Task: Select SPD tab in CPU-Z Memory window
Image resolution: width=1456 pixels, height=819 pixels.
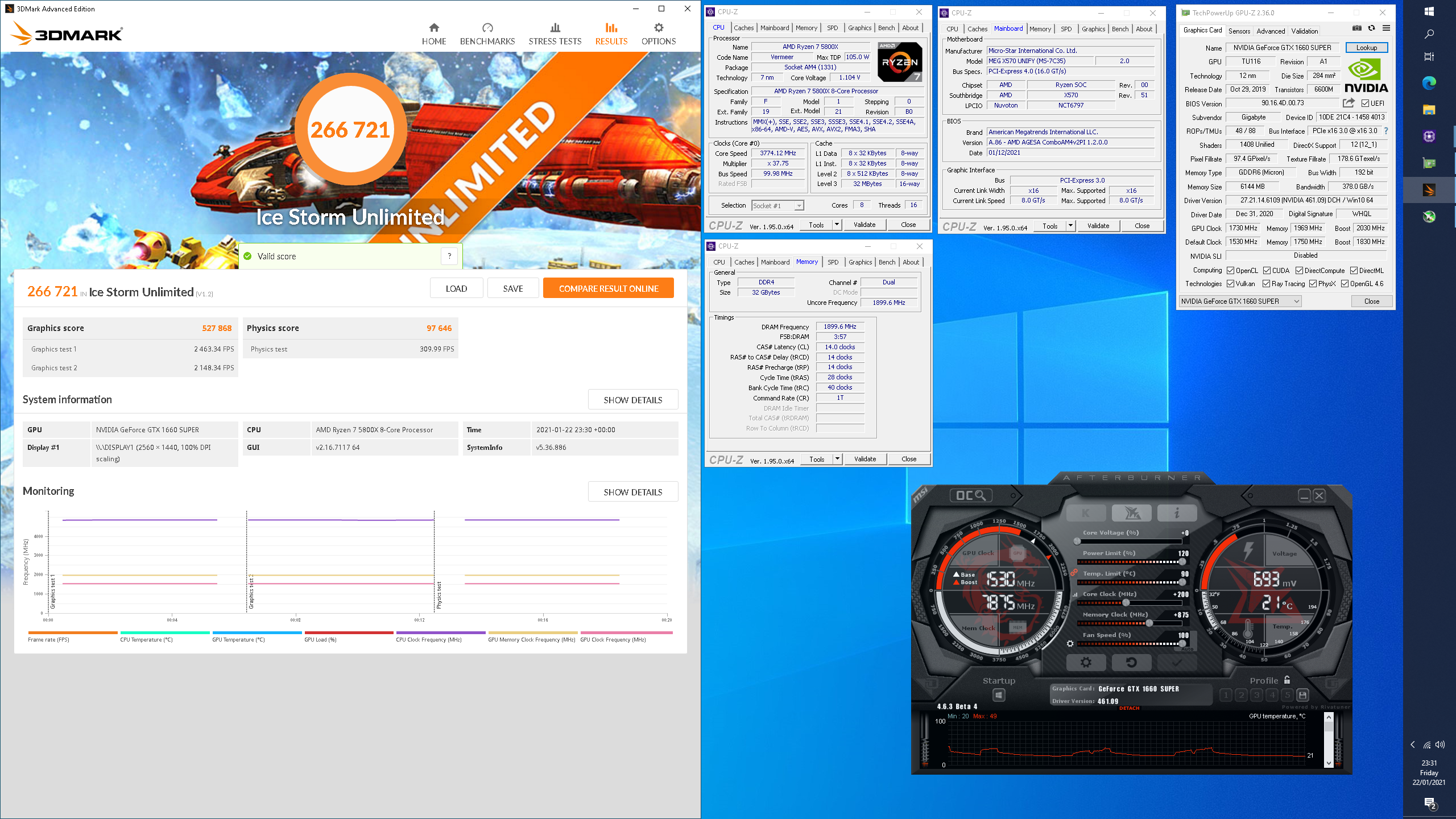Action: click(x=833, y=262)
